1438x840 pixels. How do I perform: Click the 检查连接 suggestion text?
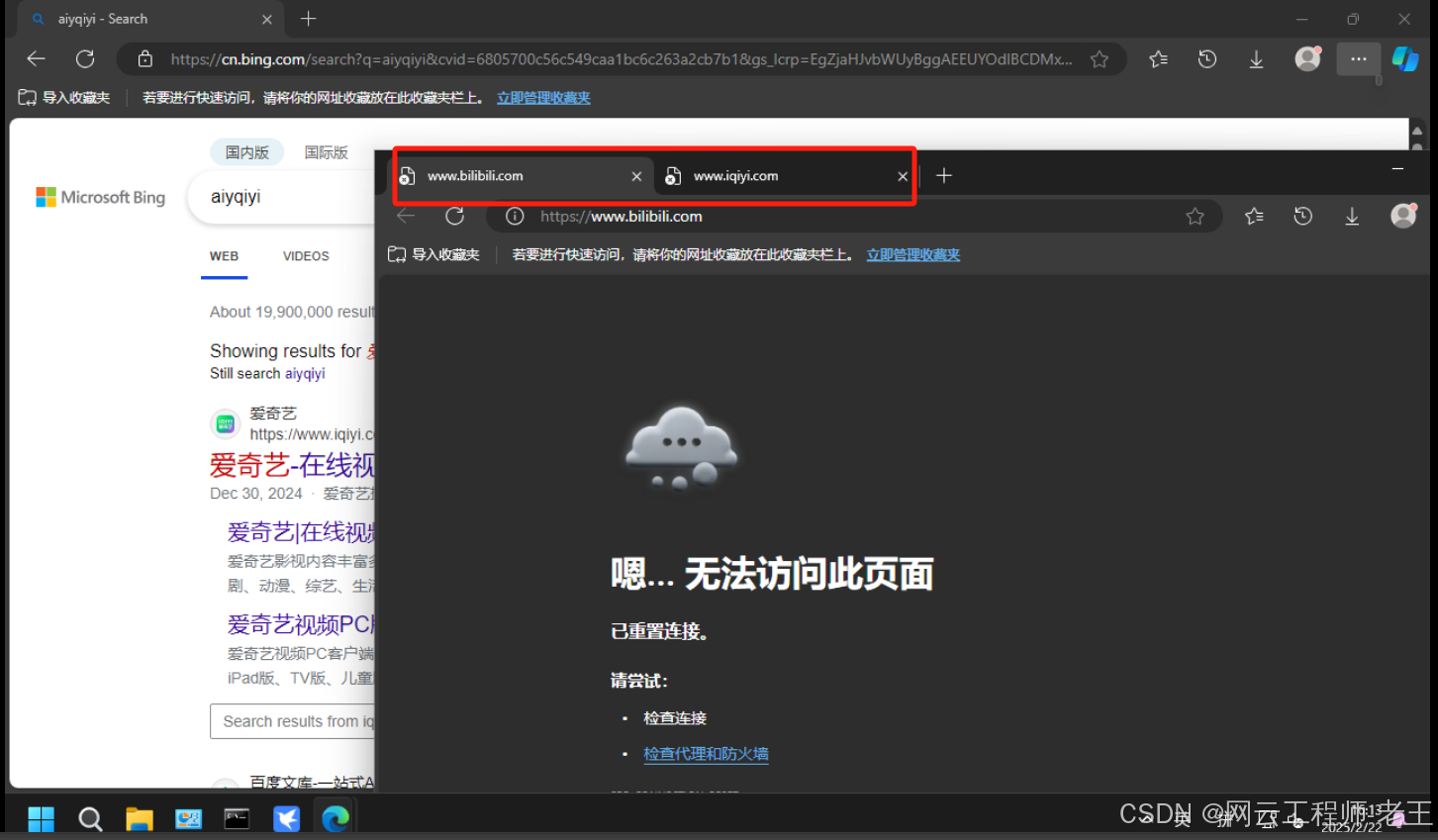point(675,718)
